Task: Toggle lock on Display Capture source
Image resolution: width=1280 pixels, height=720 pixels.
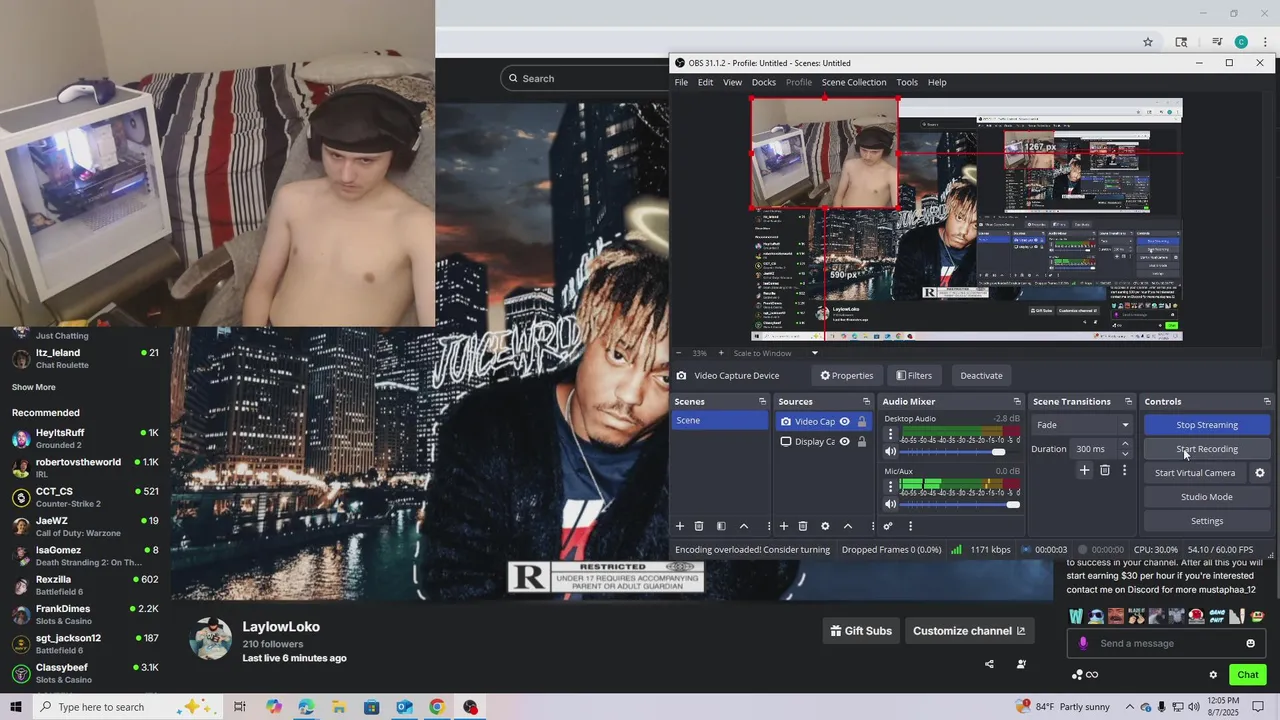Action: (862, 442)
